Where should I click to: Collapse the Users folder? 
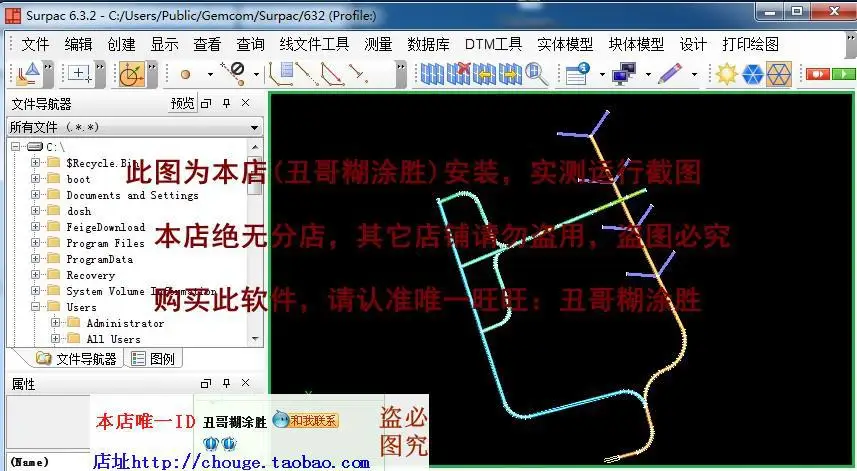[36, 307]
